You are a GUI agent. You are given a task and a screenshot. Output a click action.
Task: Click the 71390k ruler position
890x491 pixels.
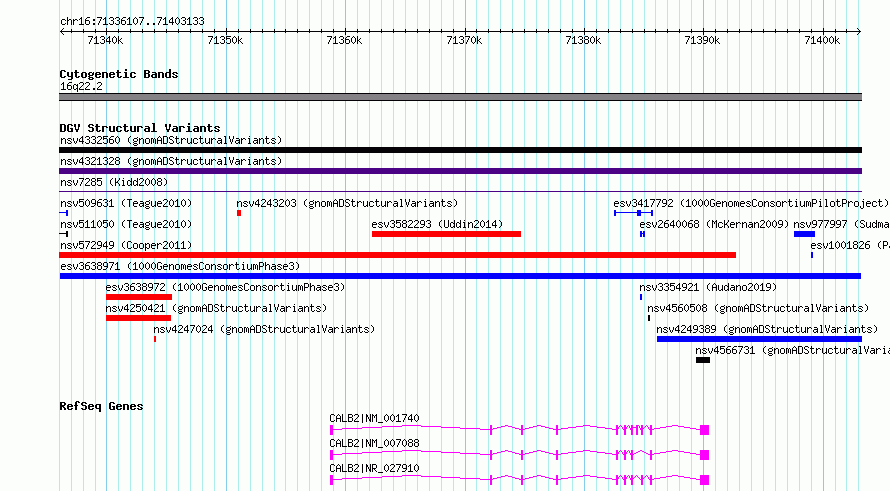(702, 40)
